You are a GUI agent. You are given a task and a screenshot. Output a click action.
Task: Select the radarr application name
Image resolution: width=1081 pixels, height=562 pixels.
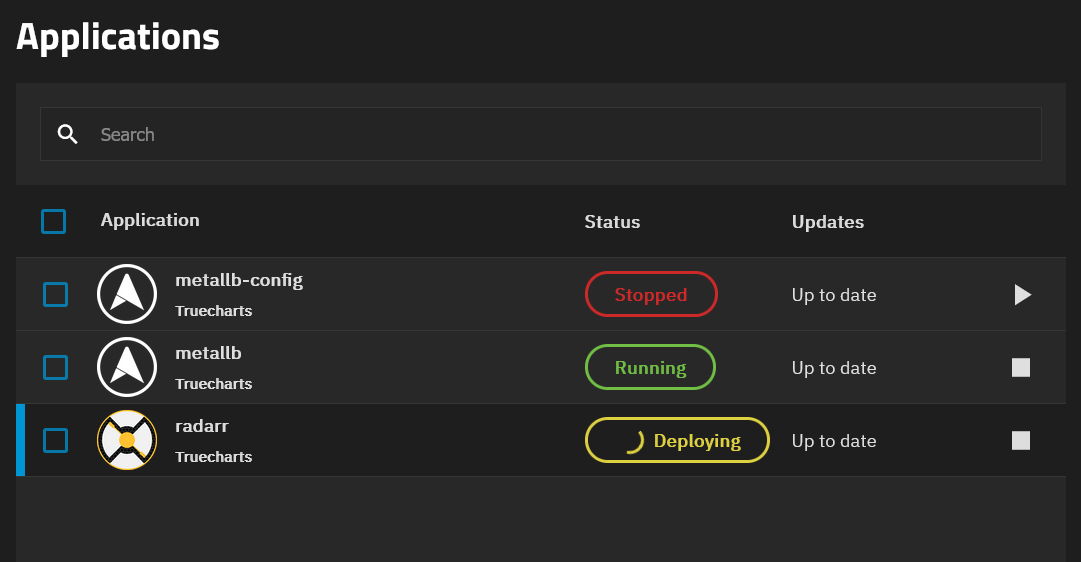(201, 426)
